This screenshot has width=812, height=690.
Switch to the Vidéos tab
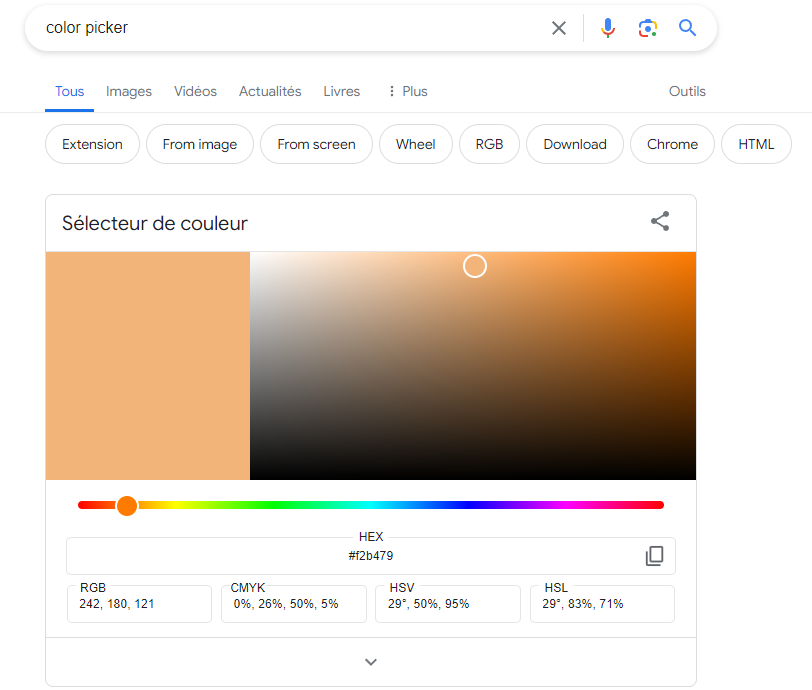[x=195, y=91]
